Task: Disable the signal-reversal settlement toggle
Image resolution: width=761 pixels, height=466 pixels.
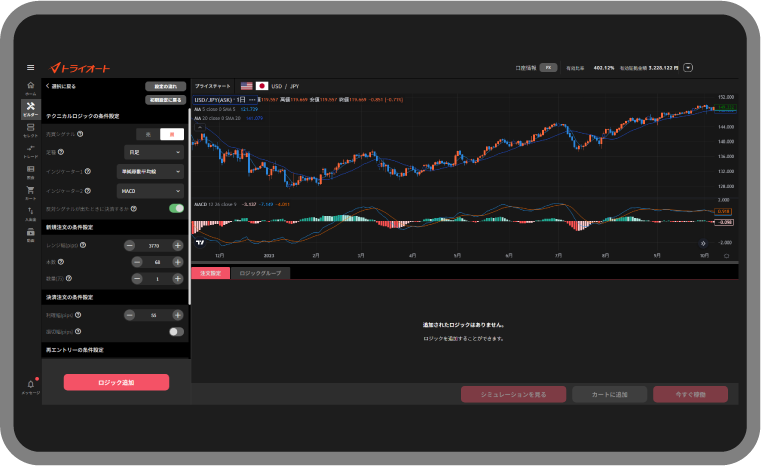Action: click(x=176, y=208)
